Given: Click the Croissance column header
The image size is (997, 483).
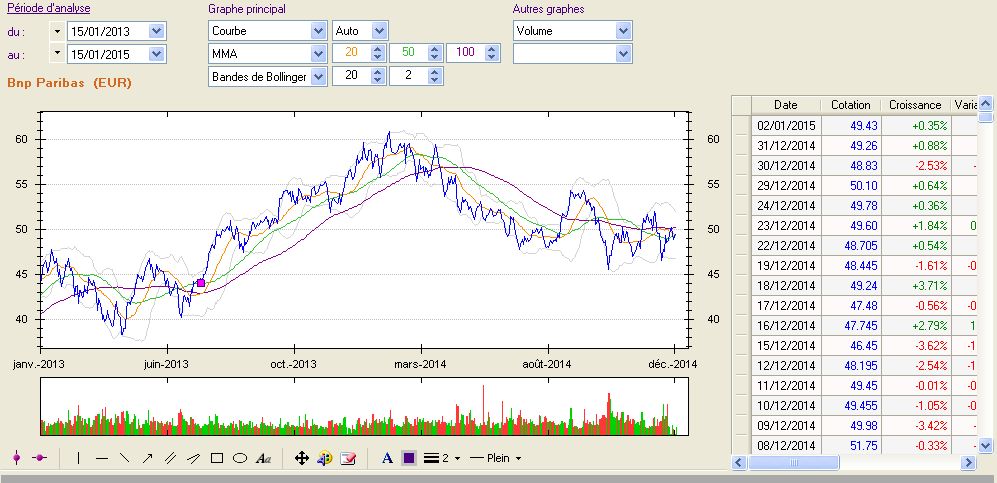Looking at the screenshot, I should 914,104.
